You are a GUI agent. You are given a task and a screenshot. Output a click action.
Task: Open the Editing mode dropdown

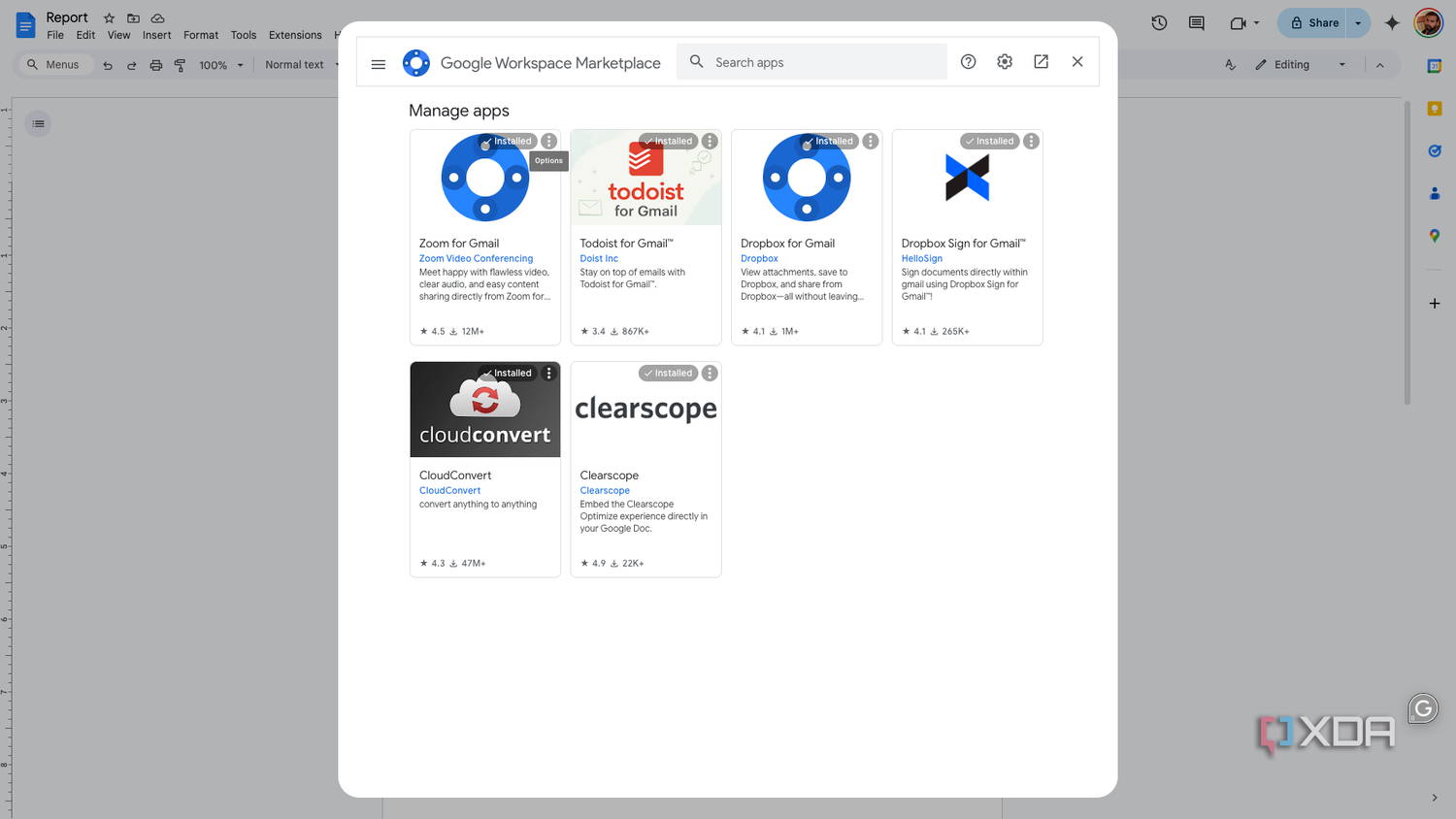[x=1301, y=65]
